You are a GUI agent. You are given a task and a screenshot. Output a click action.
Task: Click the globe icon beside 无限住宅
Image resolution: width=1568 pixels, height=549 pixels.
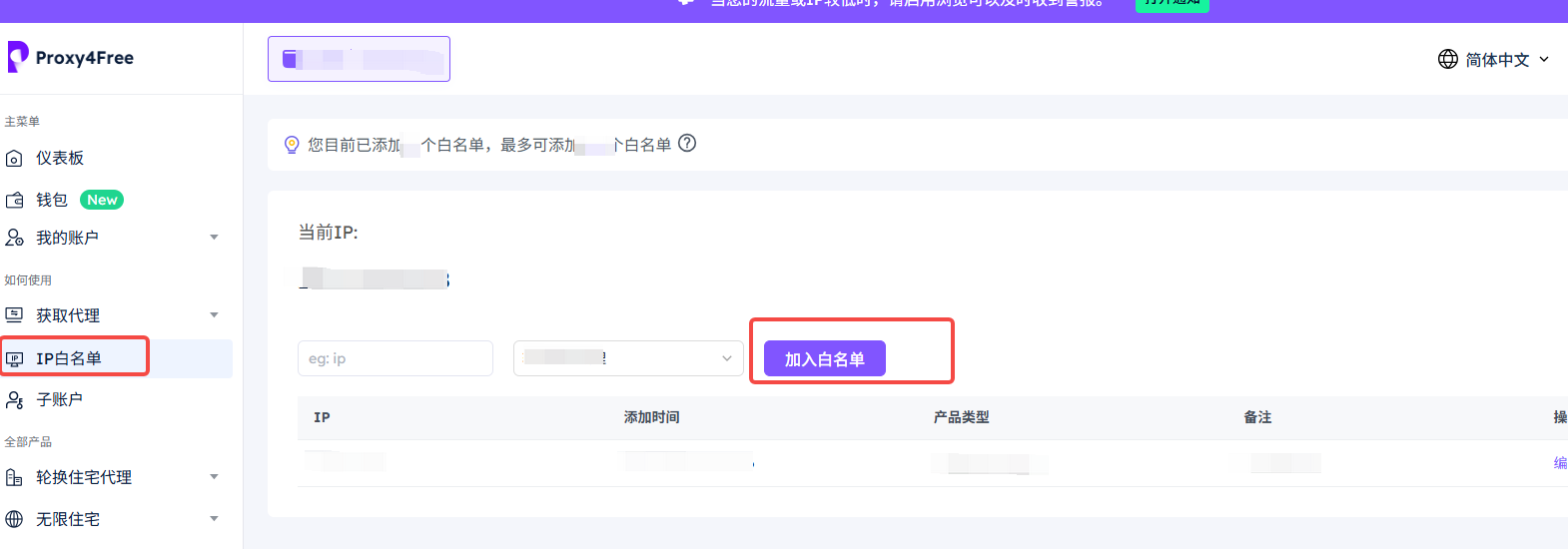point(14,519)
